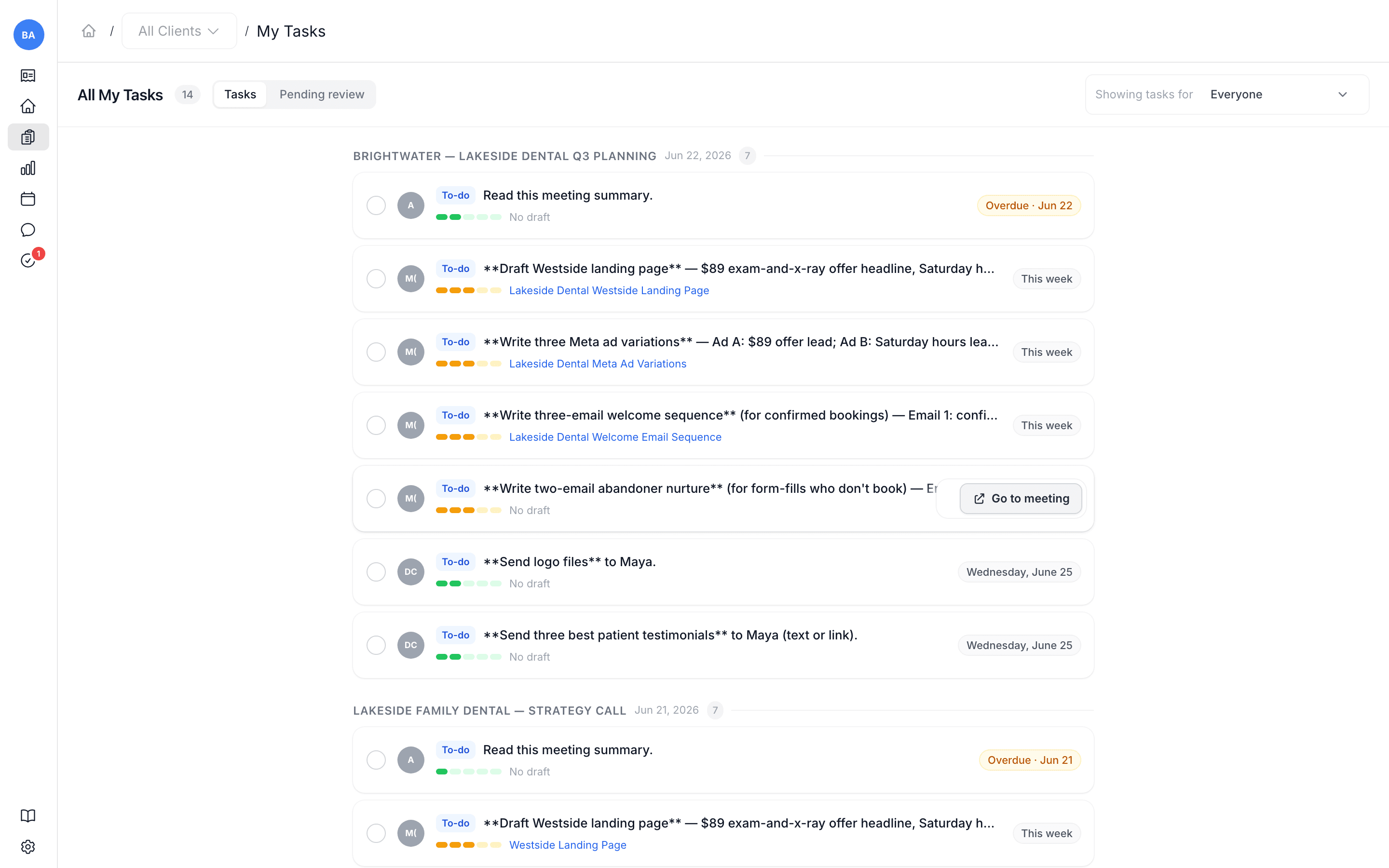Image resolution: width=1389 pixels, height=868 pixels.
Task: Click DC avatar on Send logo files task
Action: pyautogui.click(x=411, y=572)
